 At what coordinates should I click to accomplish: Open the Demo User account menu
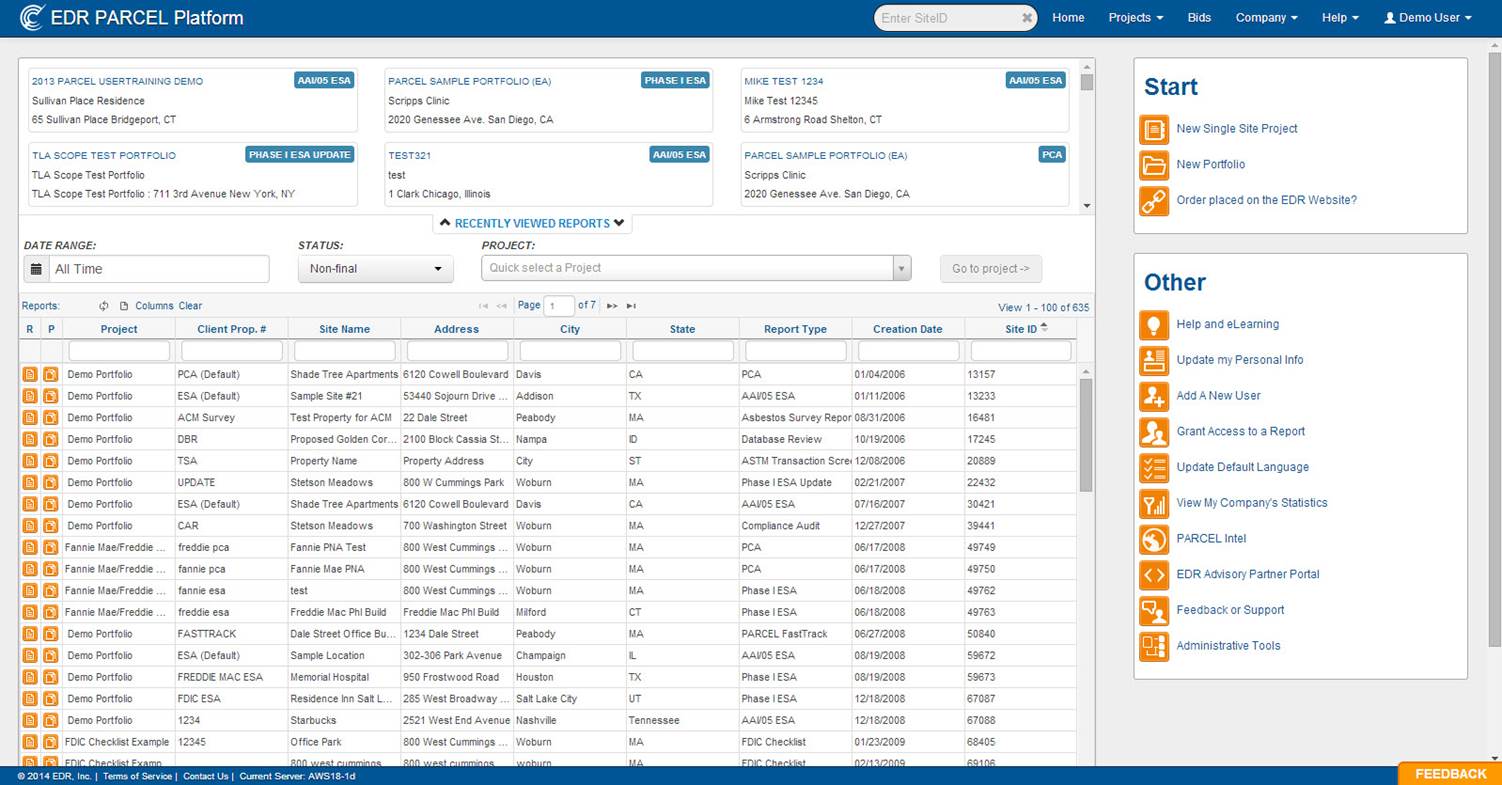pyautogui.click(x=1428, y=18)
